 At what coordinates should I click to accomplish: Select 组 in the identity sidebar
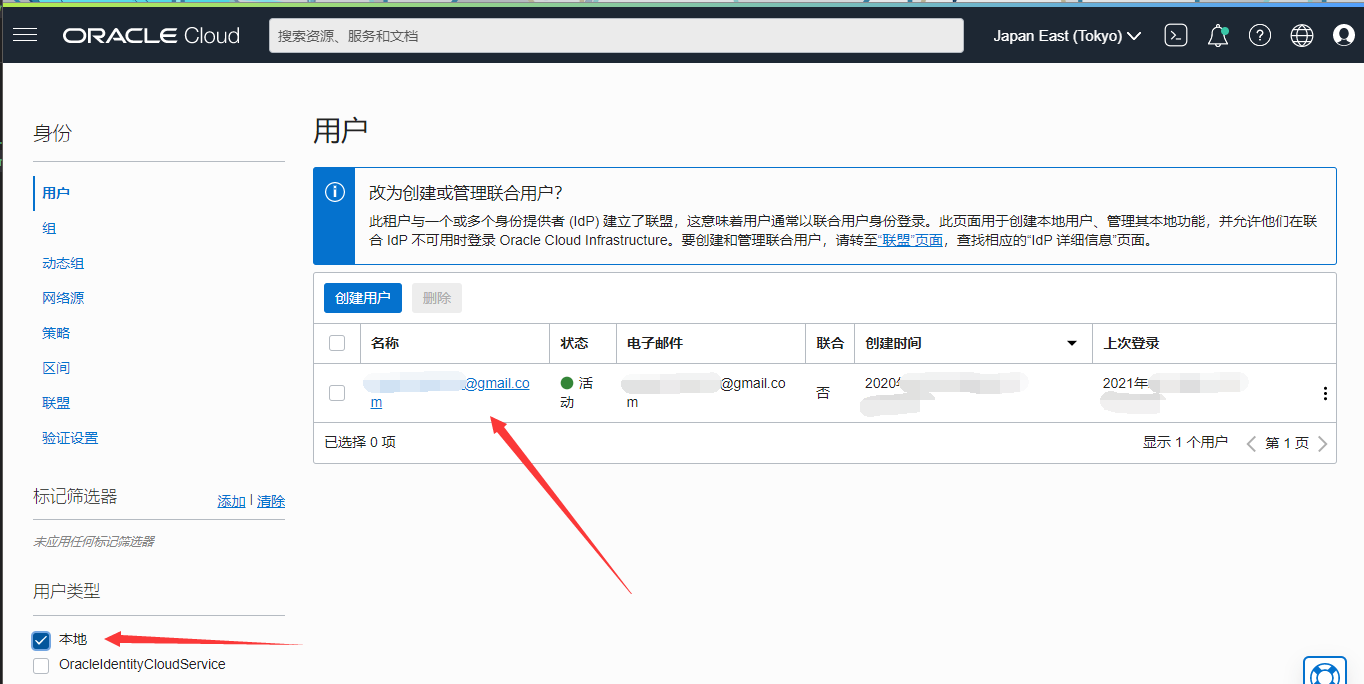[x=50, y=228]
